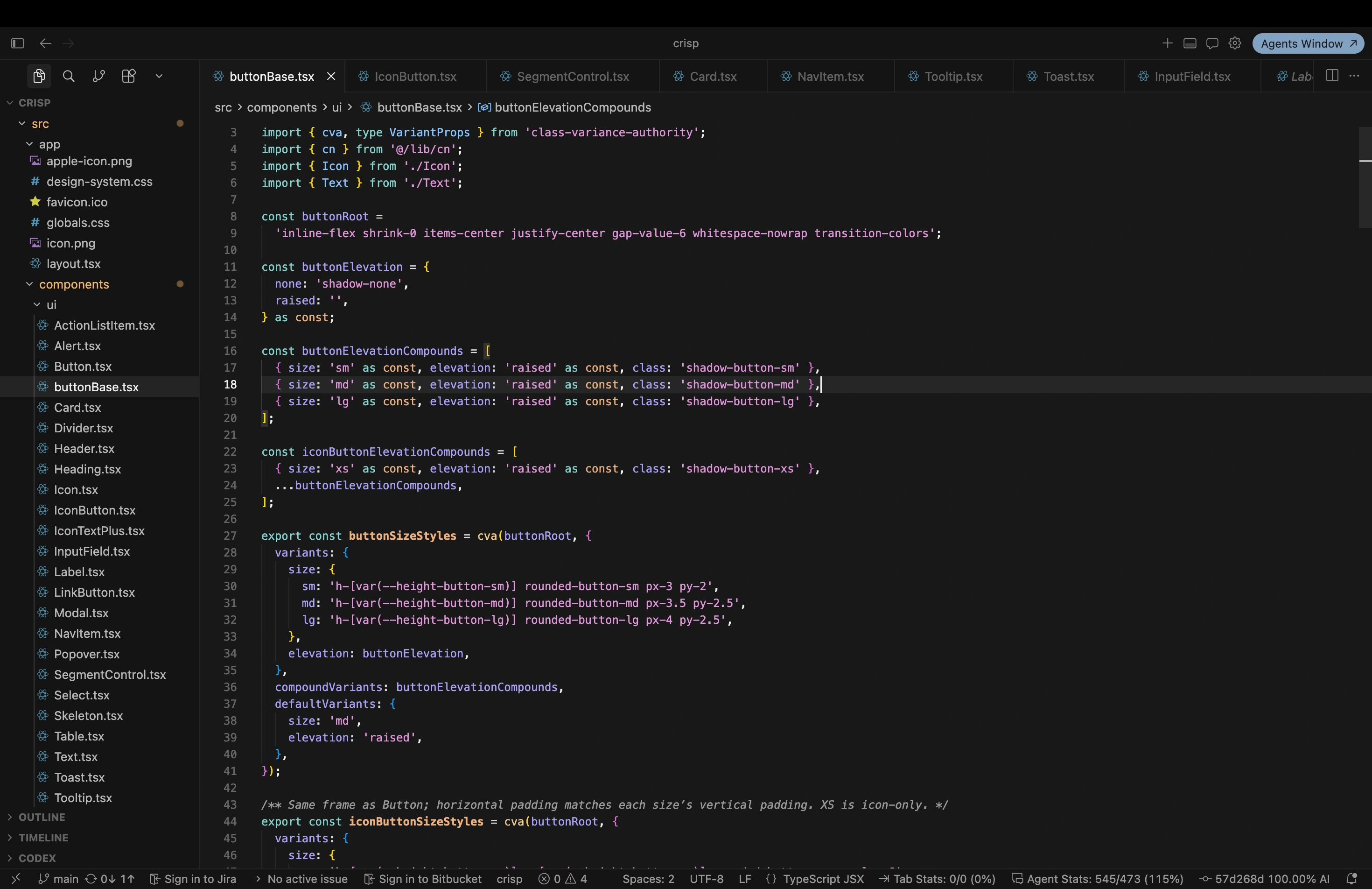Open the Agents Window button
The width and height of the screenshot is (1372, 889).
pos(1308,43)
